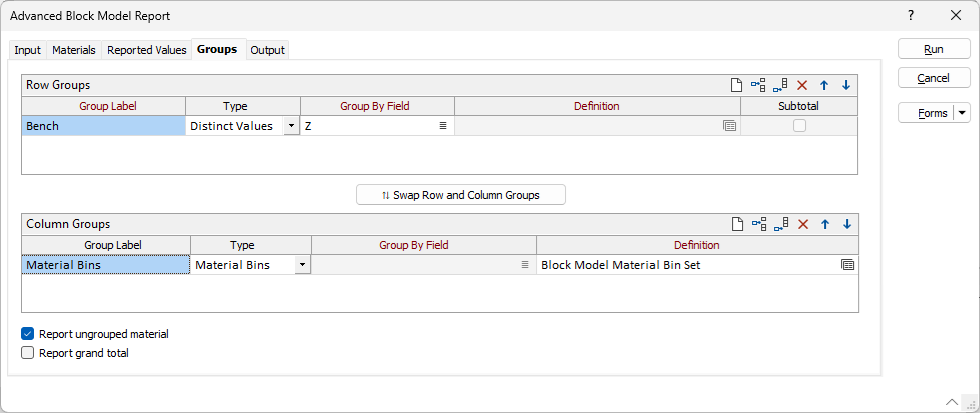This screenshot has width=980, height=413.
Task: Move Row Groups entry down
Action: pos(846,85)
